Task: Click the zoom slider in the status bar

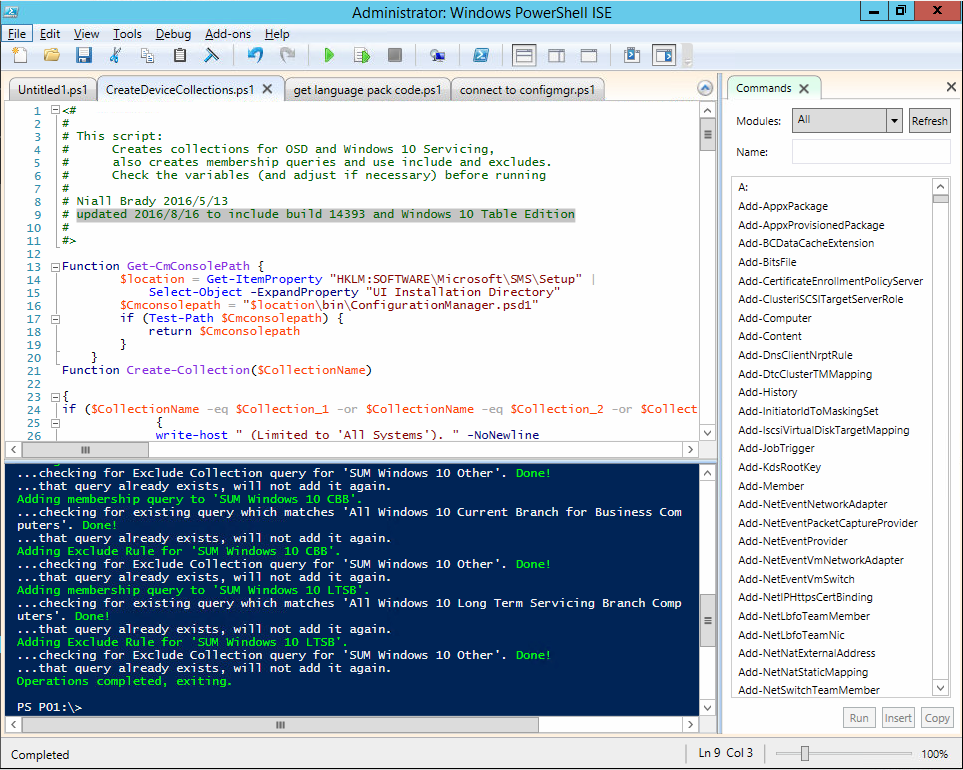Action: pos(805,753)
